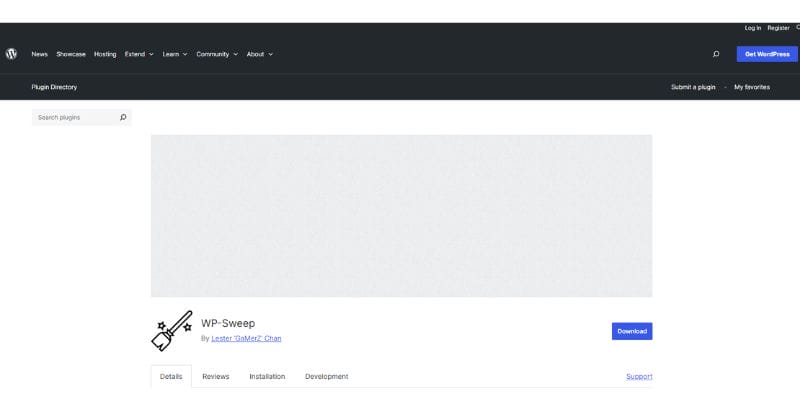The width and height of the screenshot is (800, 400).
Task: Open Lester 'GaMerZ' Chan author link
Action: (246, 339)
